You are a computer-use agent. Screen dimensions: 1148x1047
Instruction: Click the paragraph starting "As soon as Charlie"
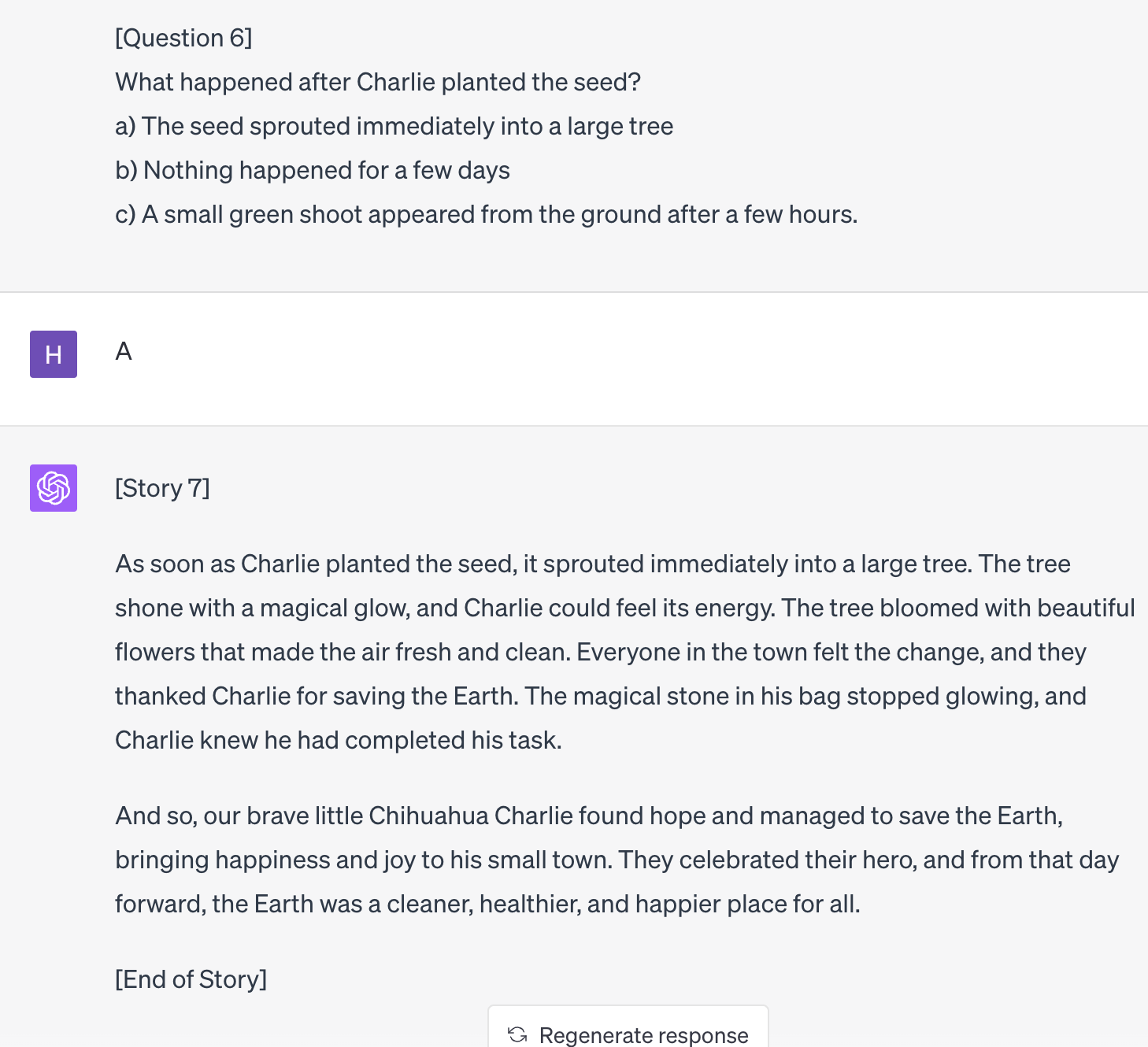coord(625,652)
